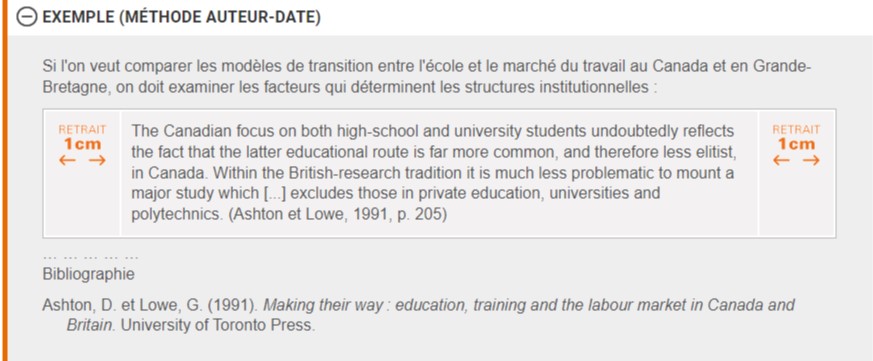Image resolution: width=873 pixels, height=361 pixels.
Task: Click the University of Toronto Press text
Action: [x=218, y=325]
